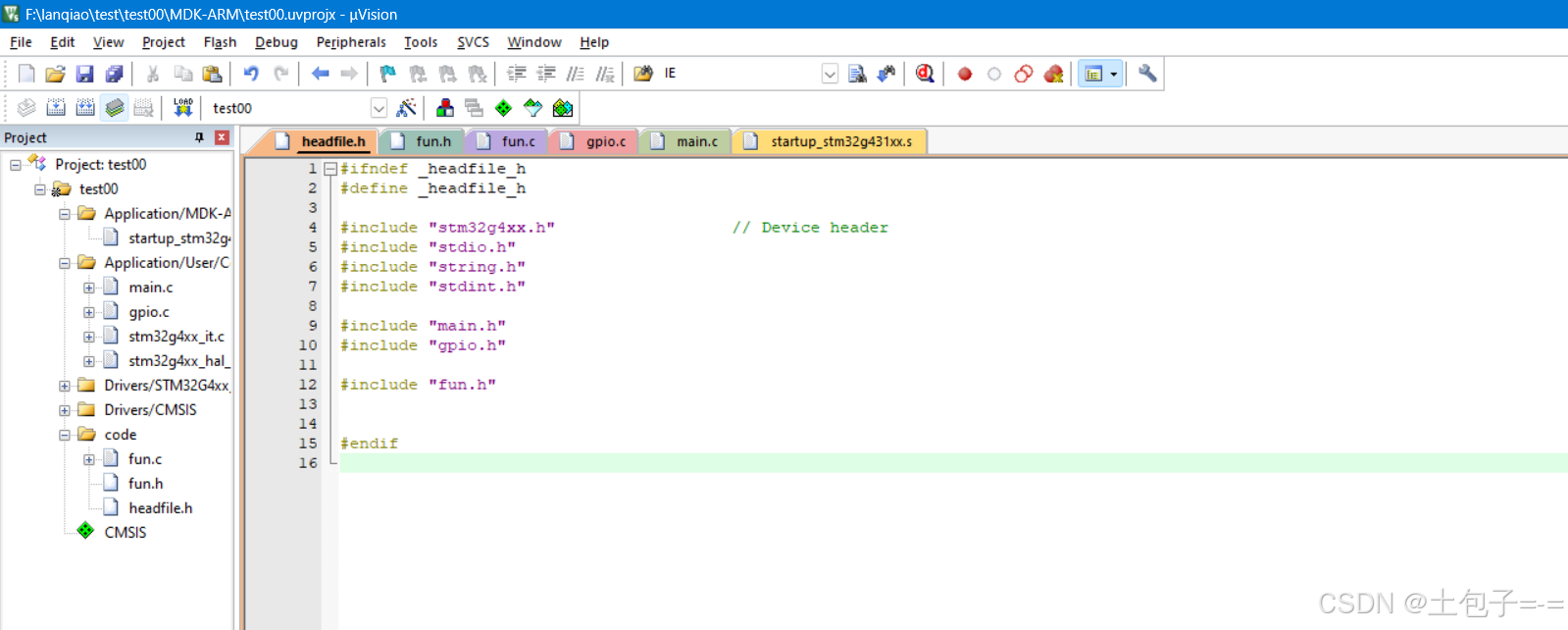Open the File menu

click(21, 42)
